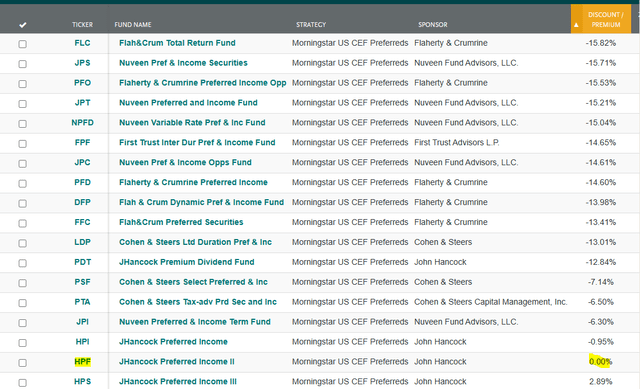Select the highlighted 0.00% premium value

(600, 362)
